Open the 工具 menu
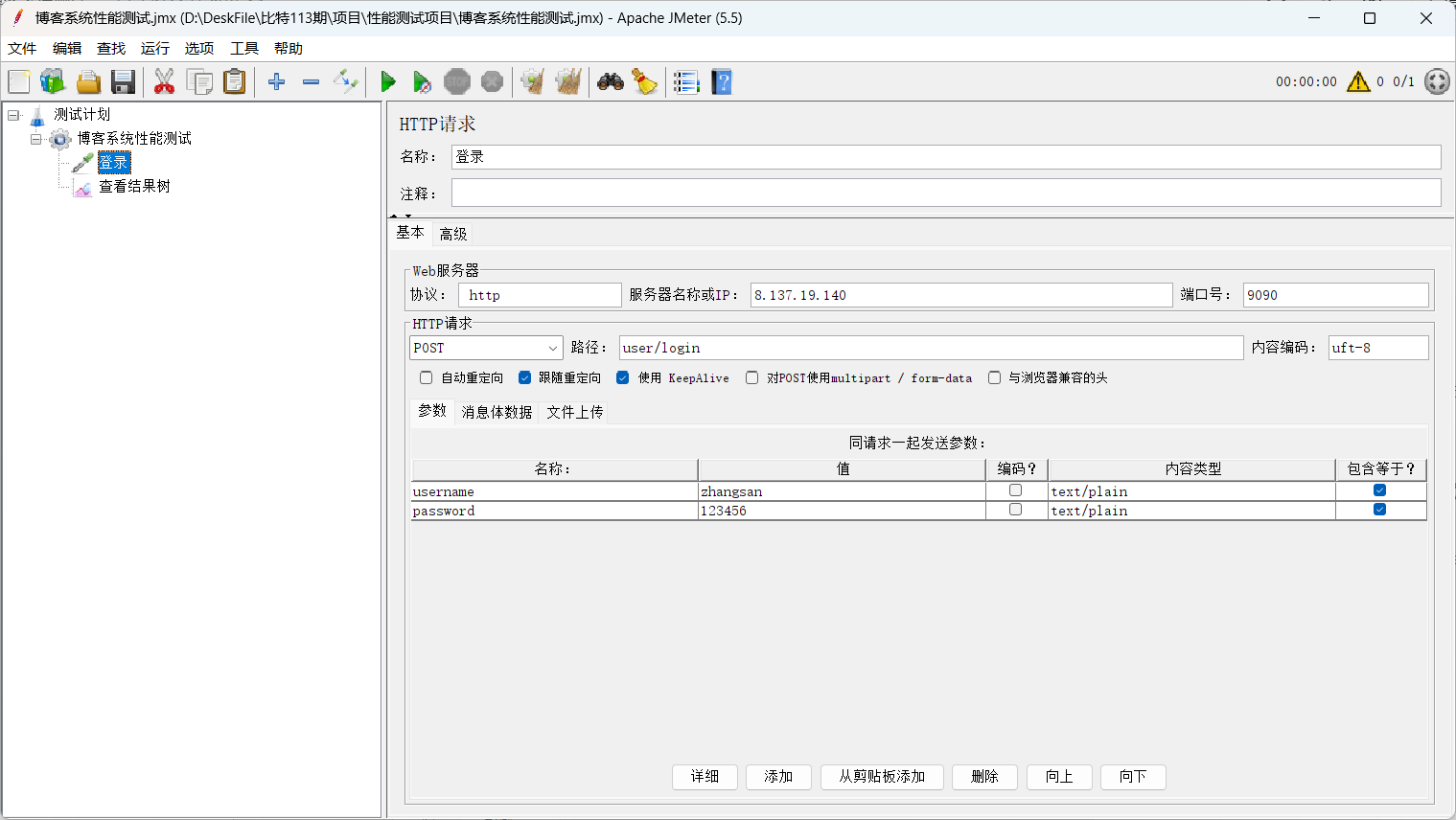 (x=244, y=49)
